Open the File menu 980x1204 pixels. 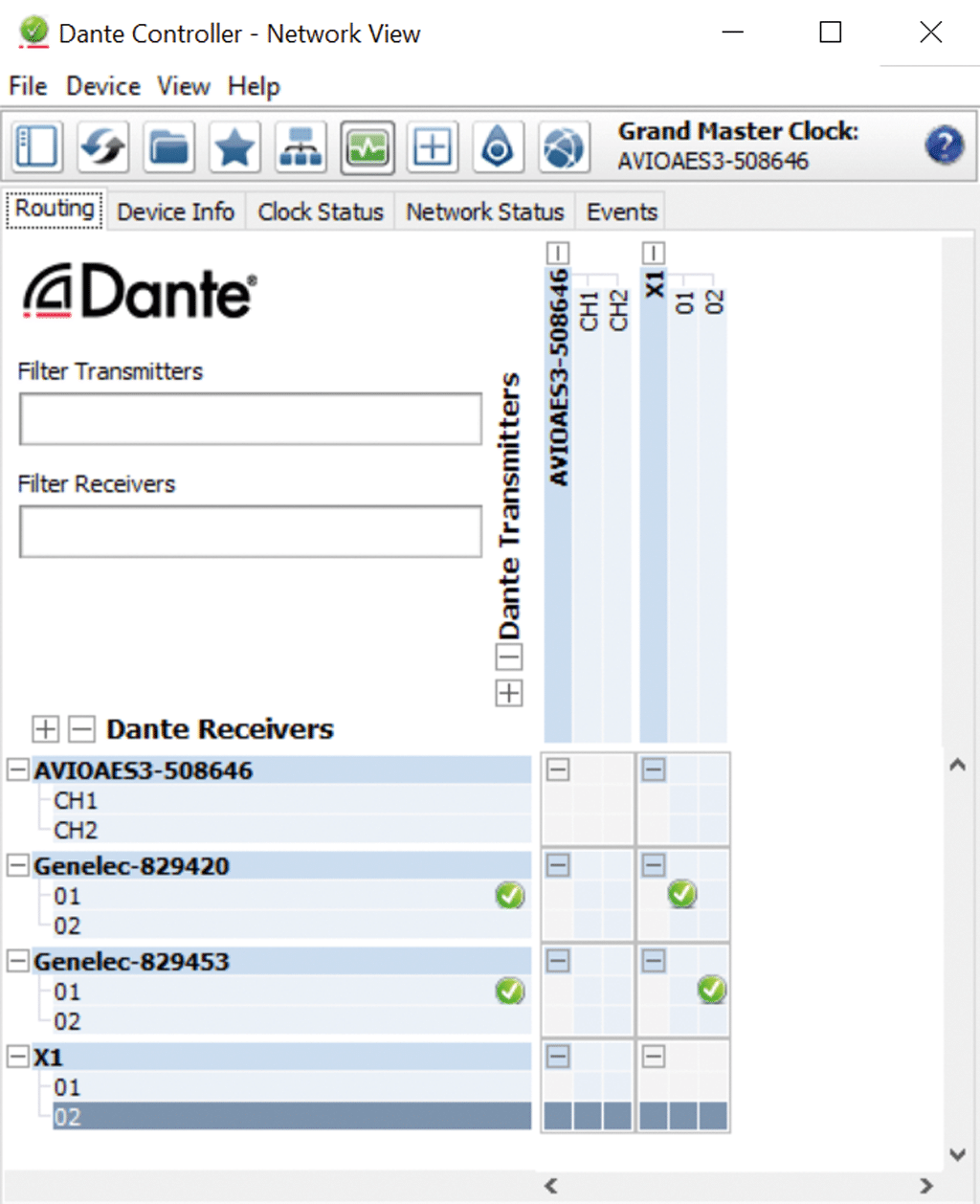pos(28,86)
